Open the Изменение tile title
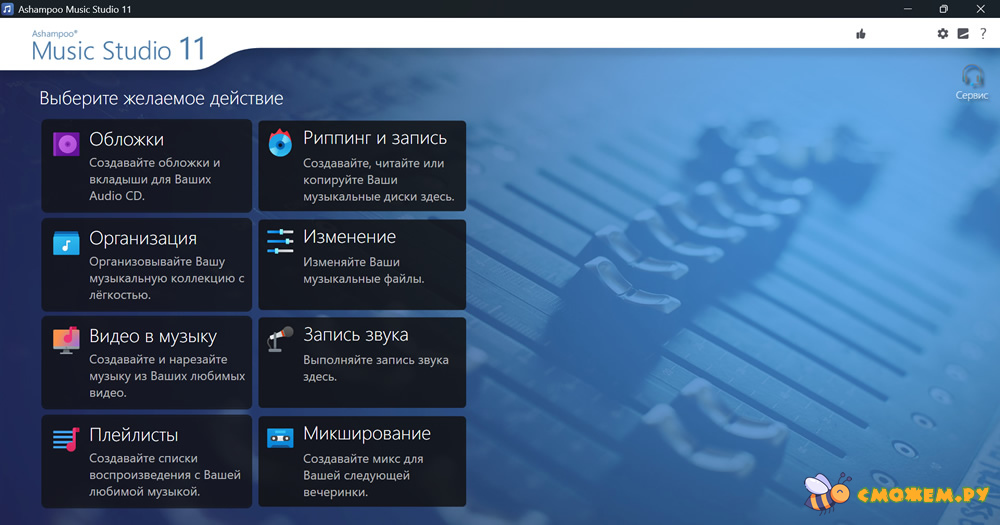This screenshot has height=525, width=1000. tap(349, 237)
